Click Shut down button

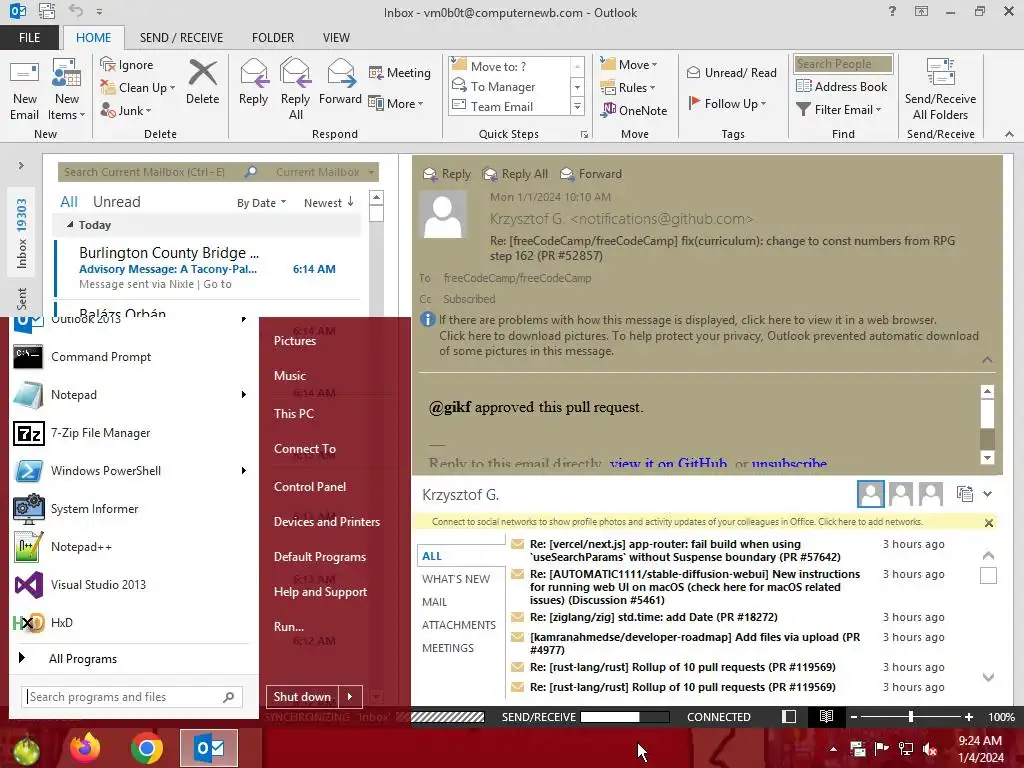point(302,696)
